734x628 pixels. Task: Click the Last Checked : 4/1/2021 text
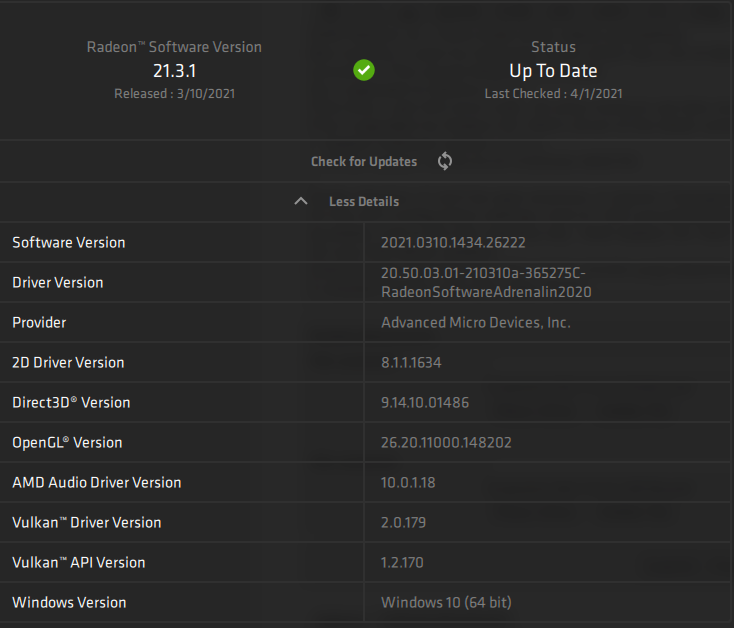(x=553, y=94)
